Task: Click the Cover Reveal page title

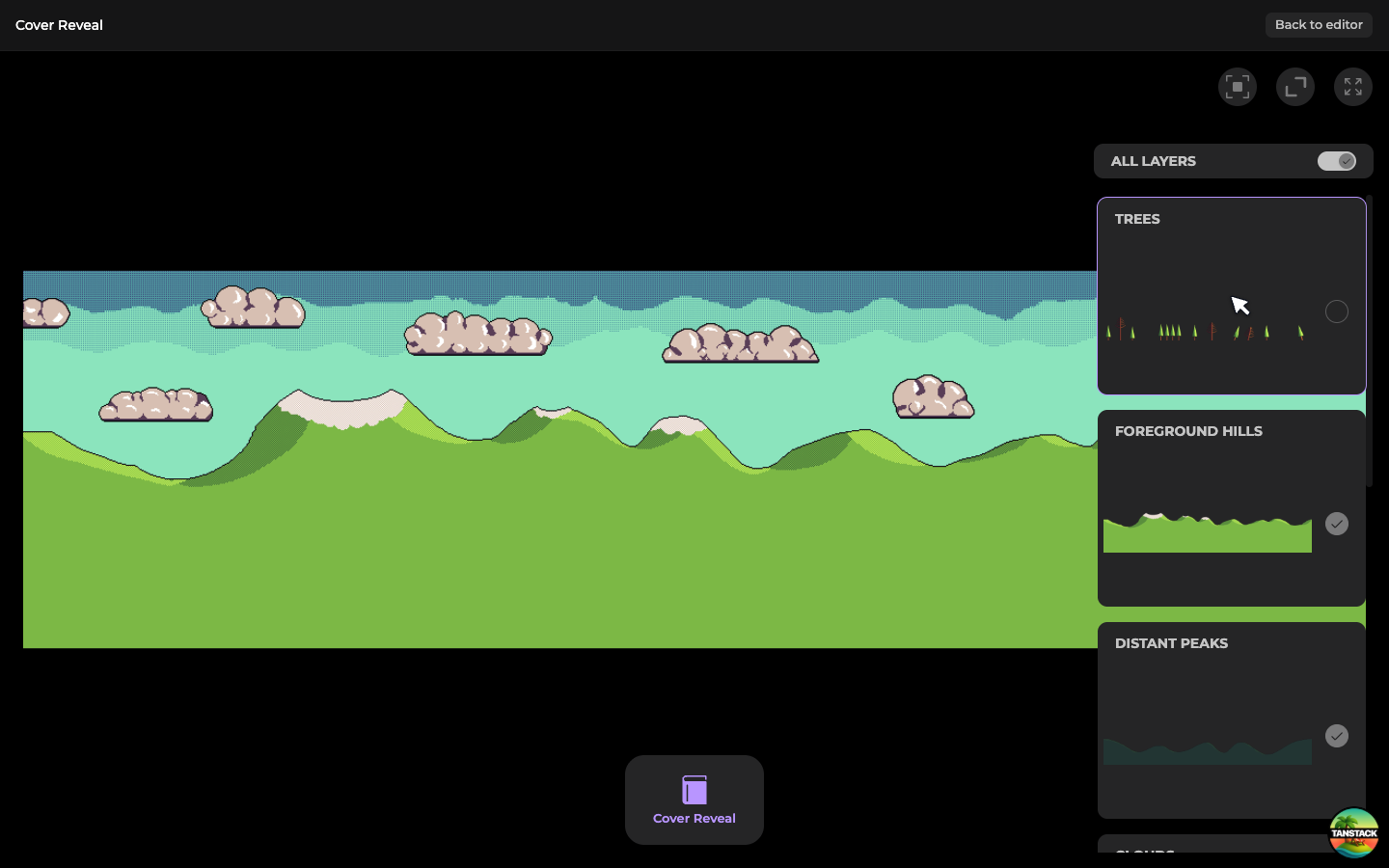Action: pos(59,25)
